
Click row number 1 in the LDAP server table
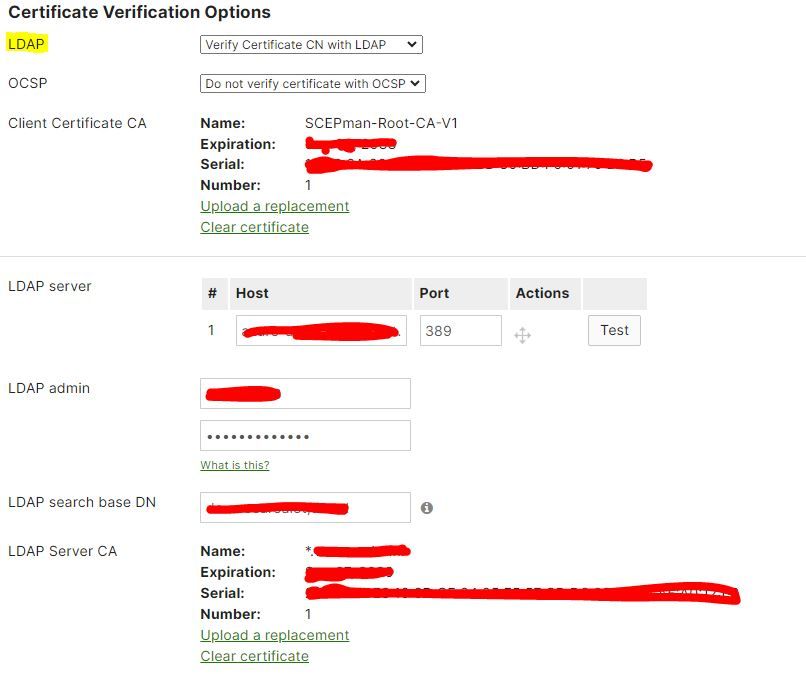pos(213,330)
